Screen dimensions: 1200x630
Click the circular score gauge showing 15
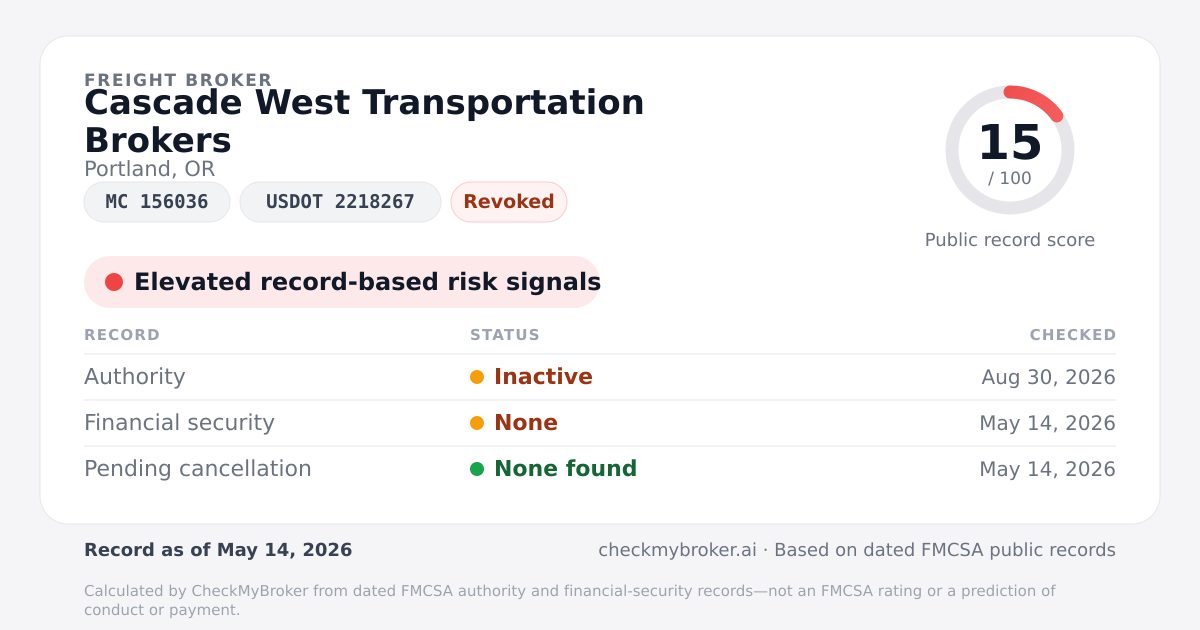click(1010, 150)
